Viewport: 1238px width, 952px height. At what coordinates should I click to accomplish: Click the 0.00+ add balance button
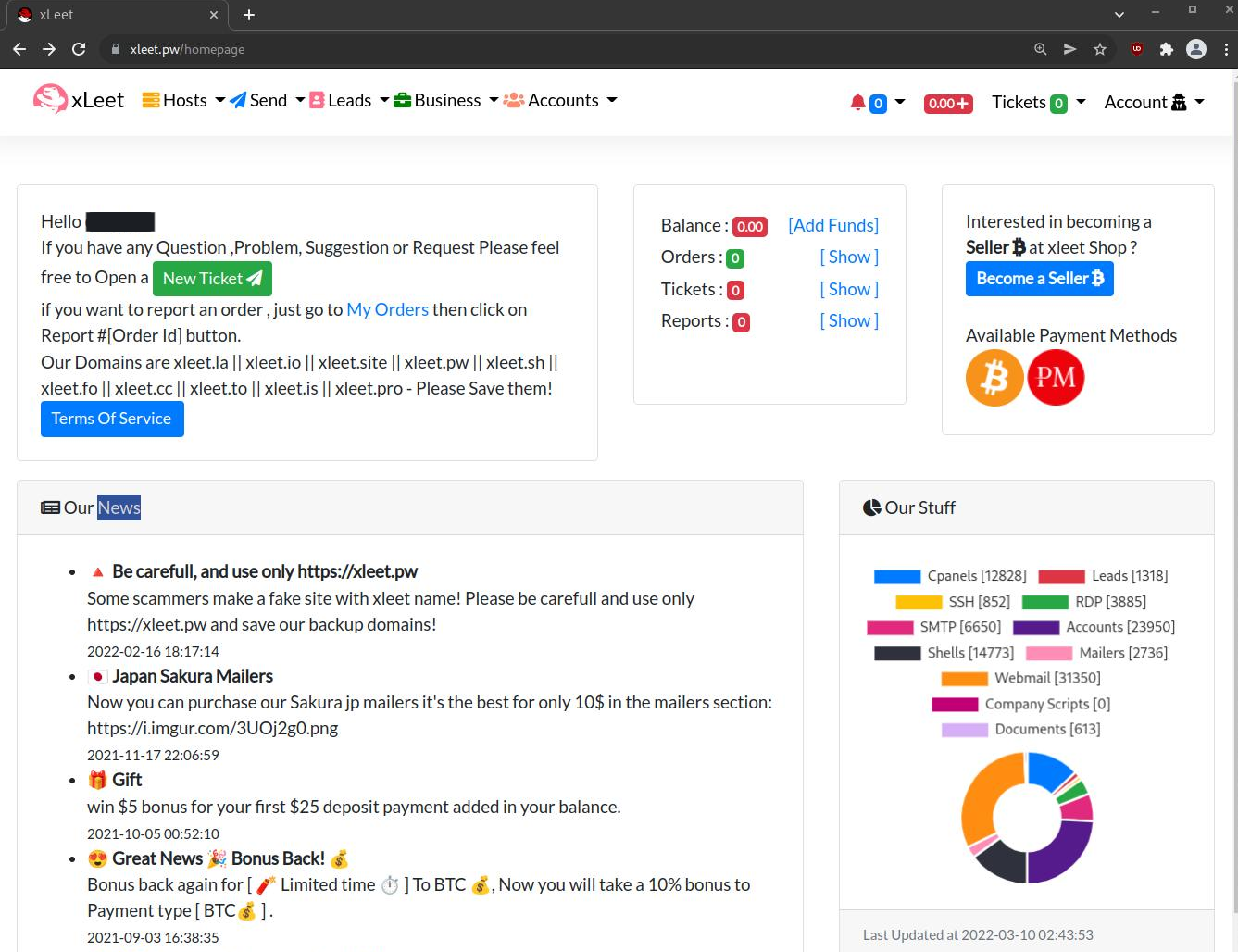click(948, 103)
